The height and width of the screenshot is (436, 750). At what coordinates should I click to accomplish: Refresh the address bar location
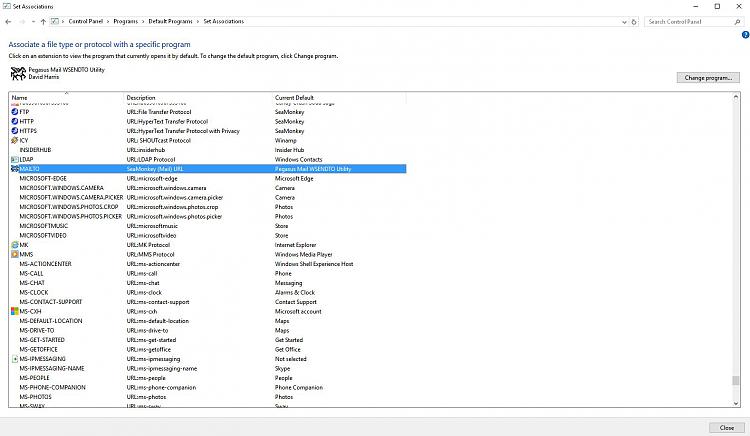tap(634, 22)
